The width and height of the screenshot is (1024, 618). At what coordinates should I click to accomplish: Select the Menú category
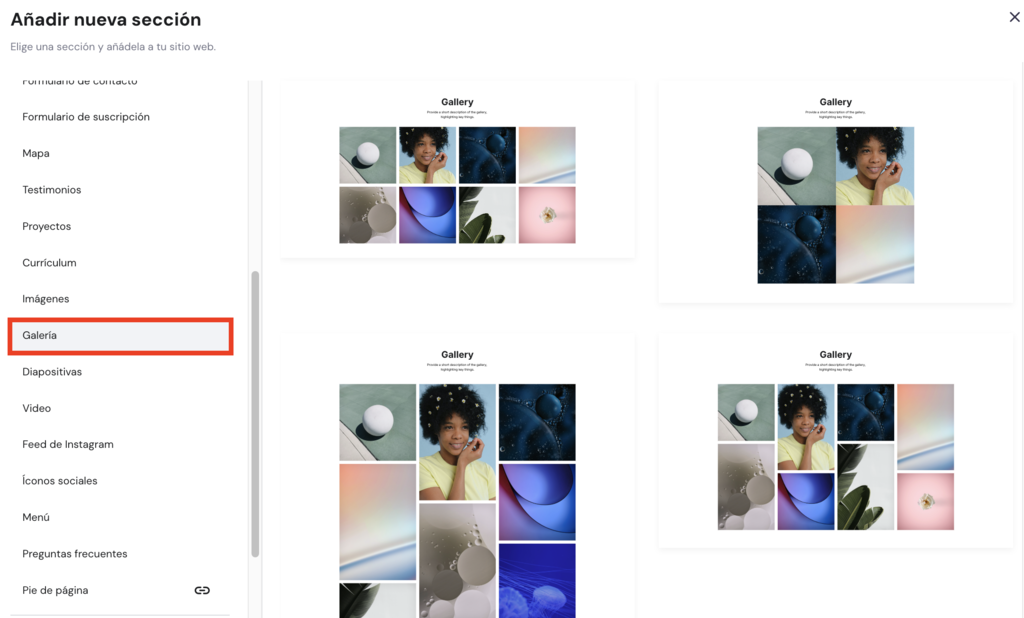point(121,517)
